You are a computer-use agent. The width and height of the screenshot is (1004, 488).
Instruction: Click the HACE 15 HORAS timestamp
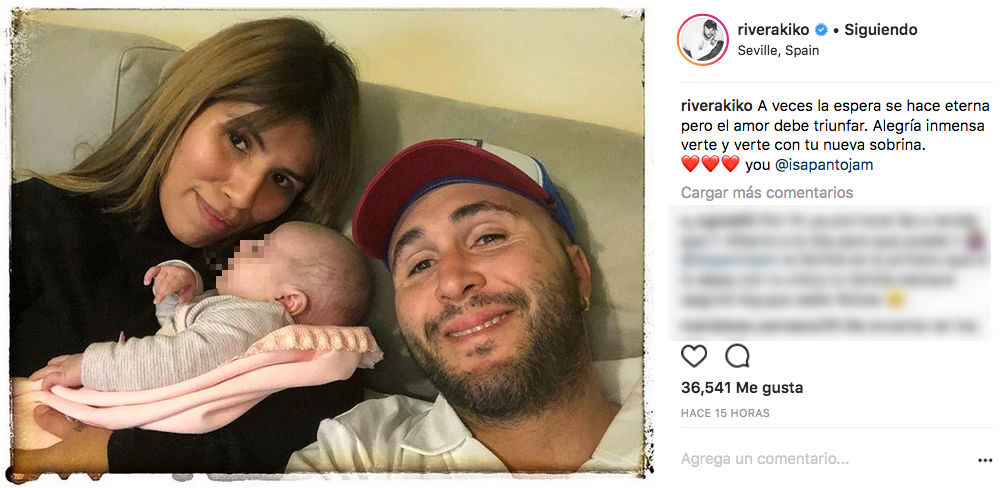tap(725, 413)
